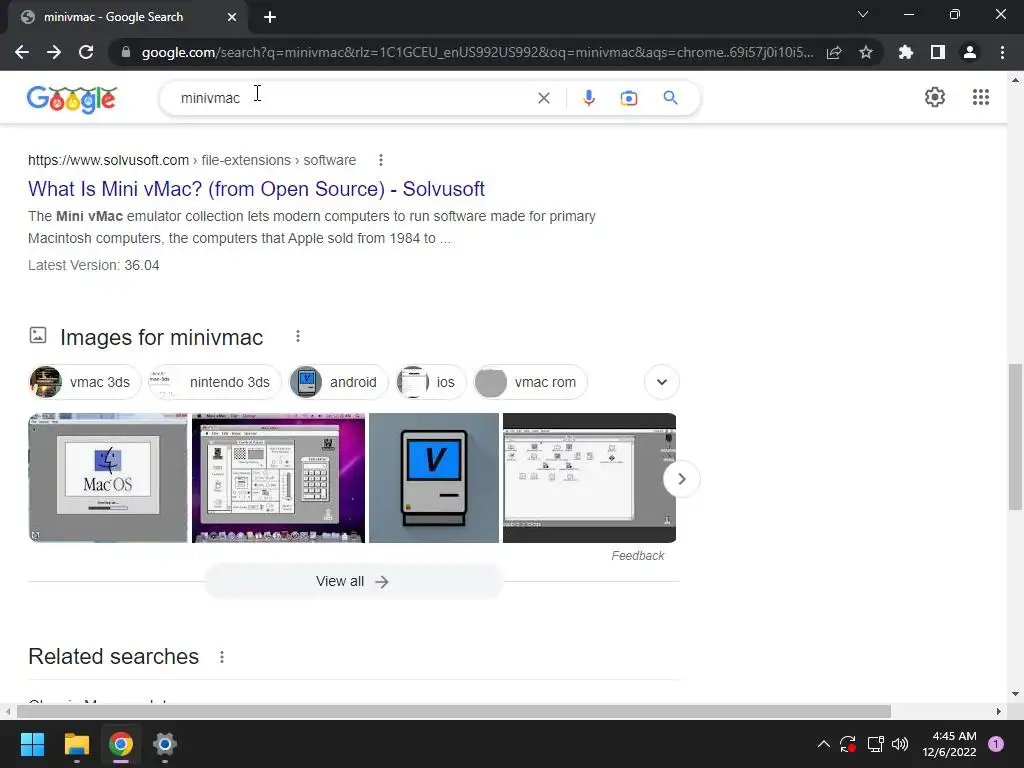The height and width of the screenshot is (768, 1024).
Task: Open the Google apps grid
Action: pyautogui.click(x=980, y=97)
